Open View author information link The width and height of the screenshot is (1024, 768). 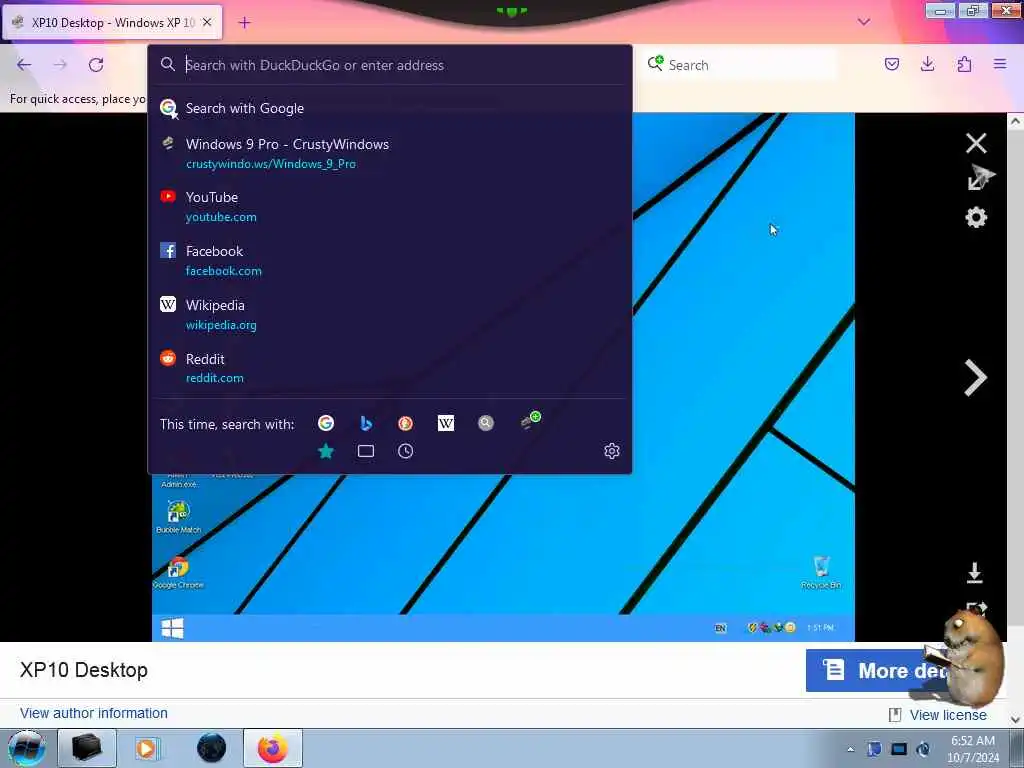93,713
